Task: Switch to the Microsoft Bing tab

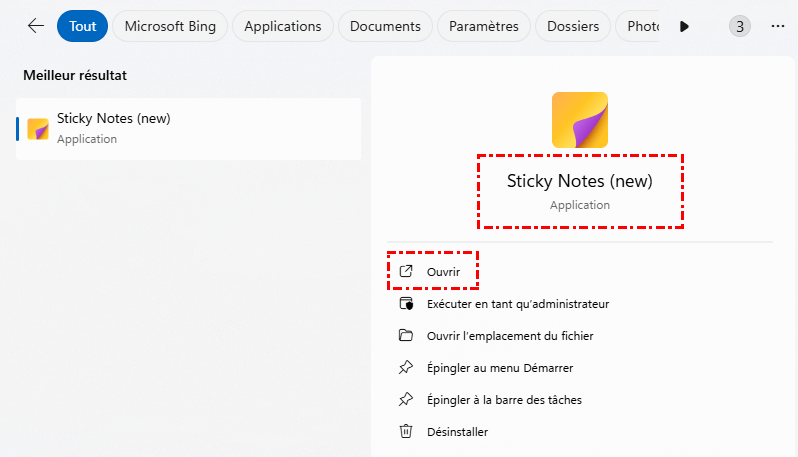Action: (169, 26)
